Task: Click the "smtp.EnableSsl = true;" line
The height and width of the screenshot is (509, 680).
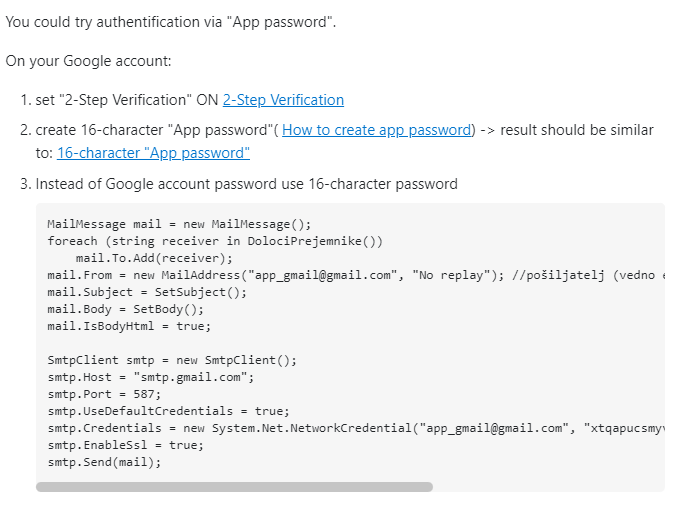Action: [125, 445]
